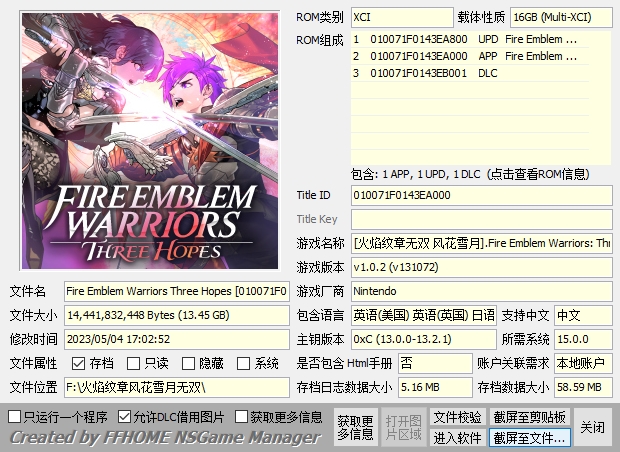Check the 获取更多信息 checkbox
Screen dimensions: 620x452
tap(241, 416)
